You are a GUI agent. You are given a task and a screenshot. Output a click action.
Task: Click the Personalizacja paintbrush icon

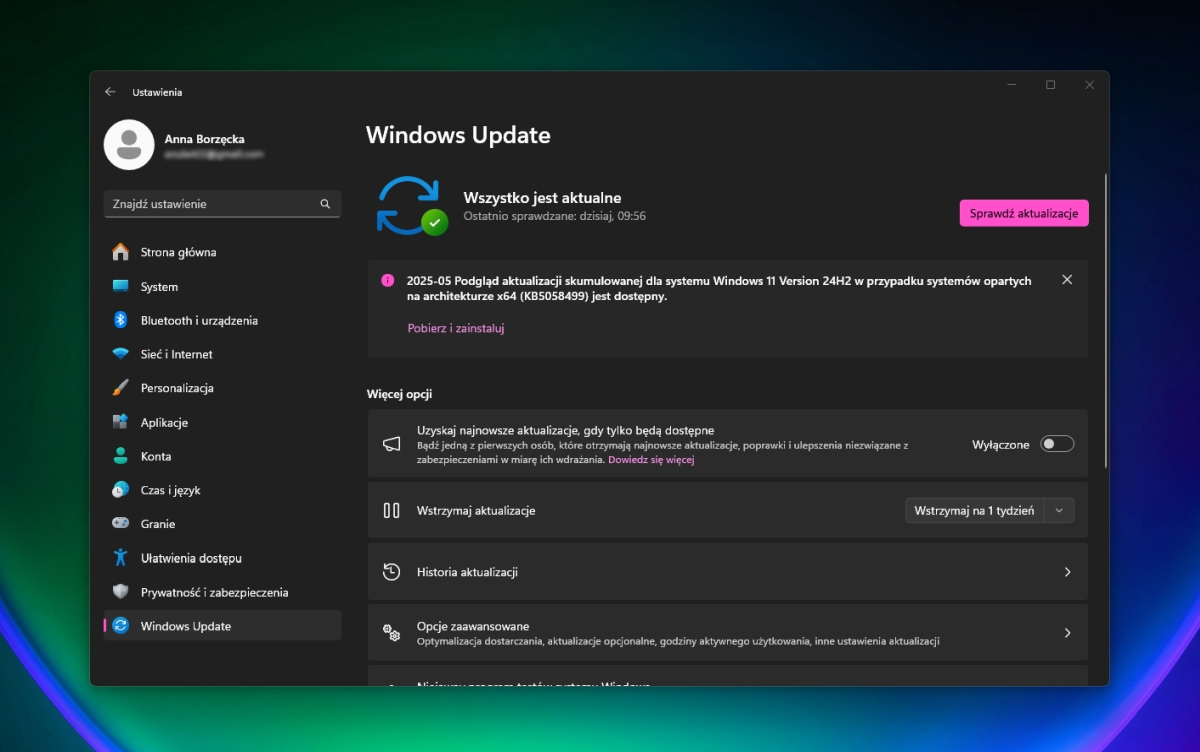tap(121, 388)
